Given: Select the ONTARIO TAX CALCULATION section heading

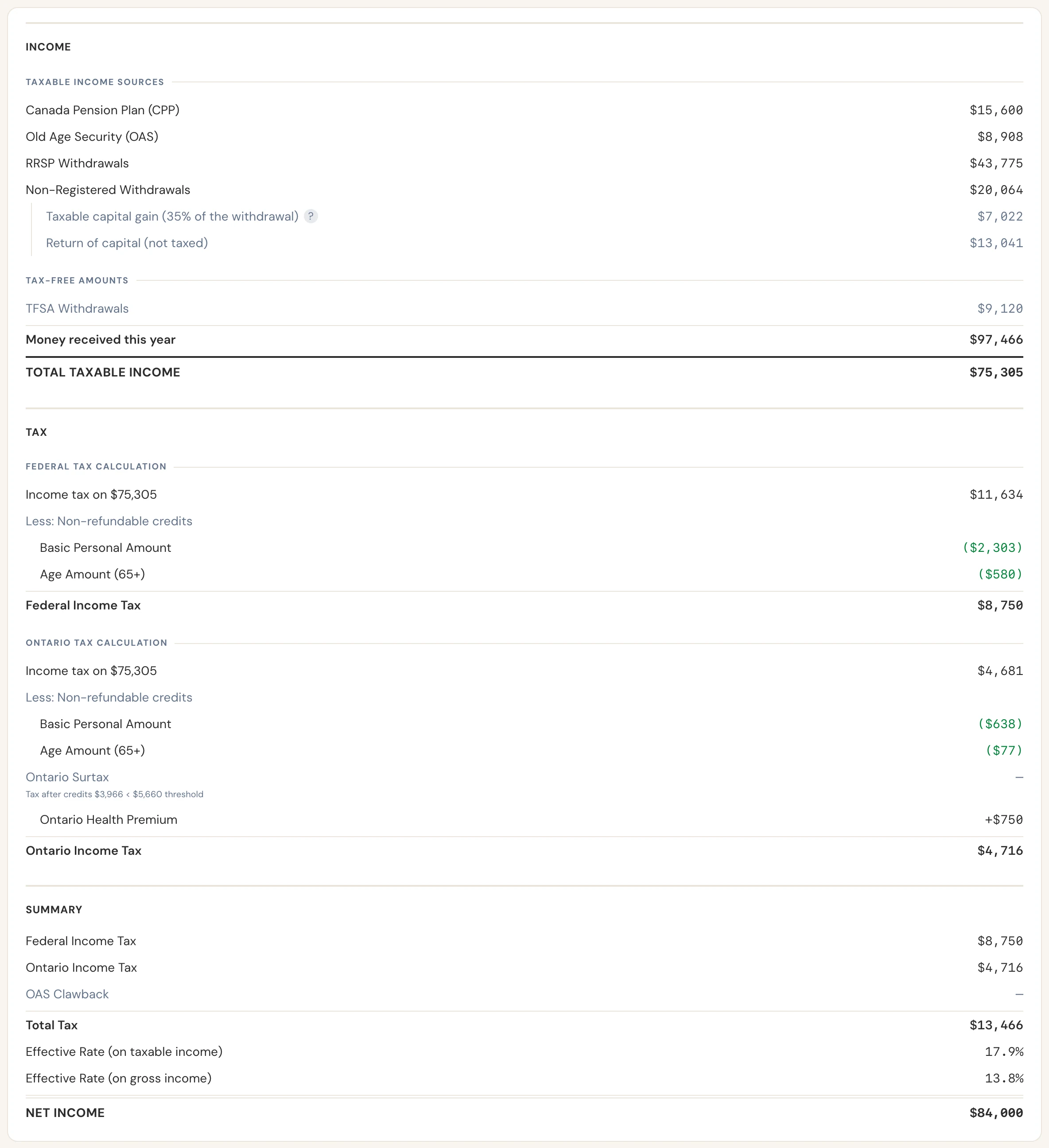Looking at the screenshot, I should 96,643.
